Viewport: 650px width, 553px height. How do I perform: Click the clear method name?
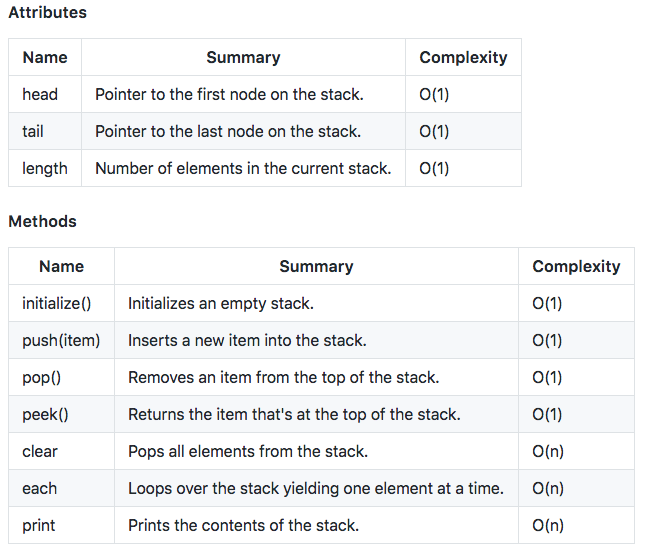[x=40, y=451]
